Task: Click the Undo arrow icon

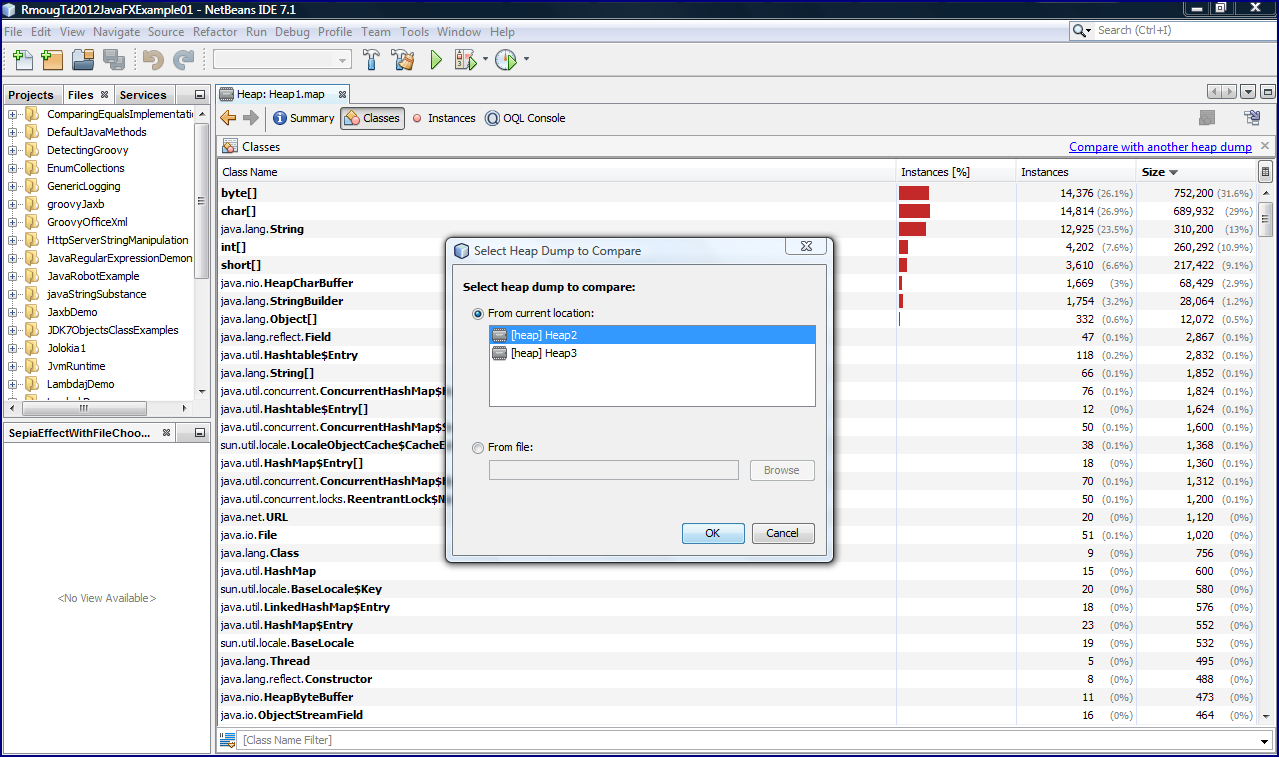Action: (x=153, y=60)
